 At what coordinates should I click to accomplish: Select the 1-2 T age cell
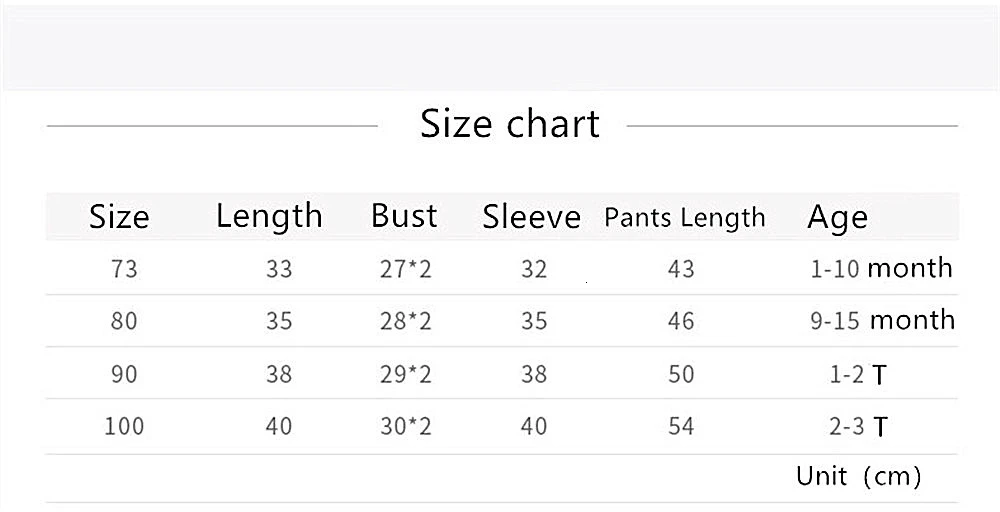[858, 374]
